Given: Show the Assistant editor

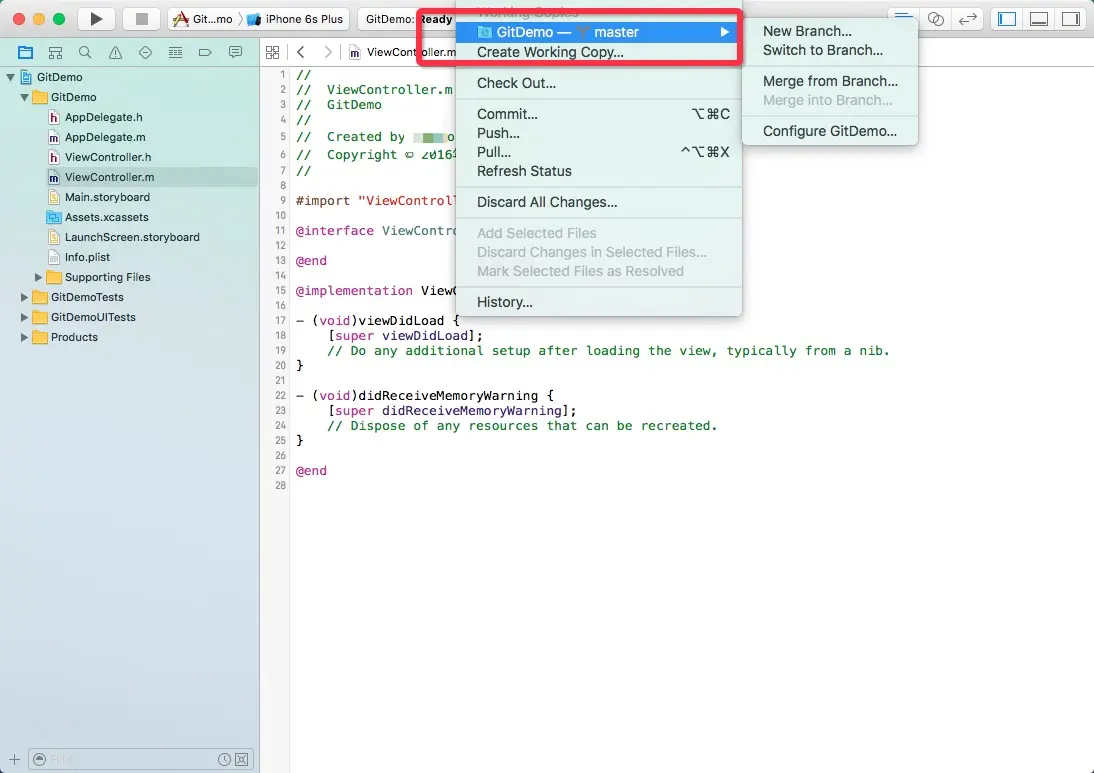Looking at the screenshot, I should (936, 19).
